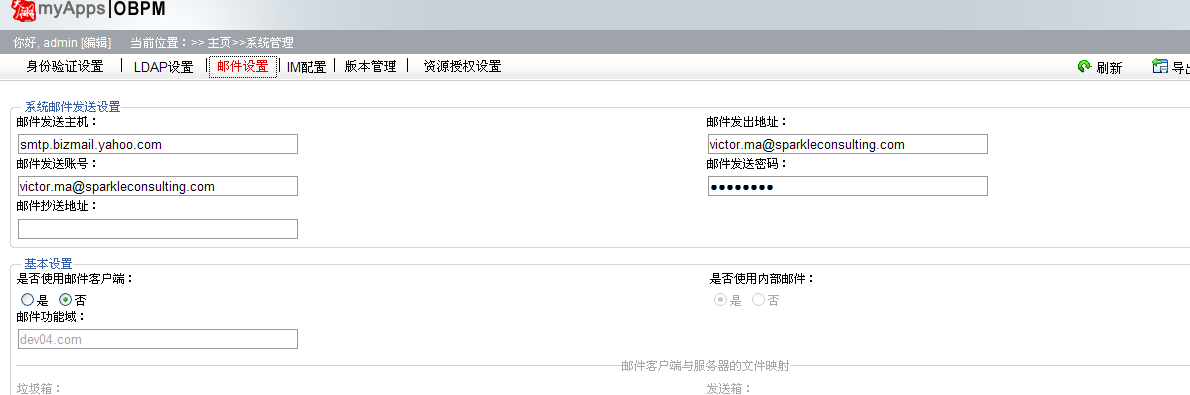The image size is (1190, 395).
Task: Click the 系统管理 breadcrumb text
Action: [269, 43]
